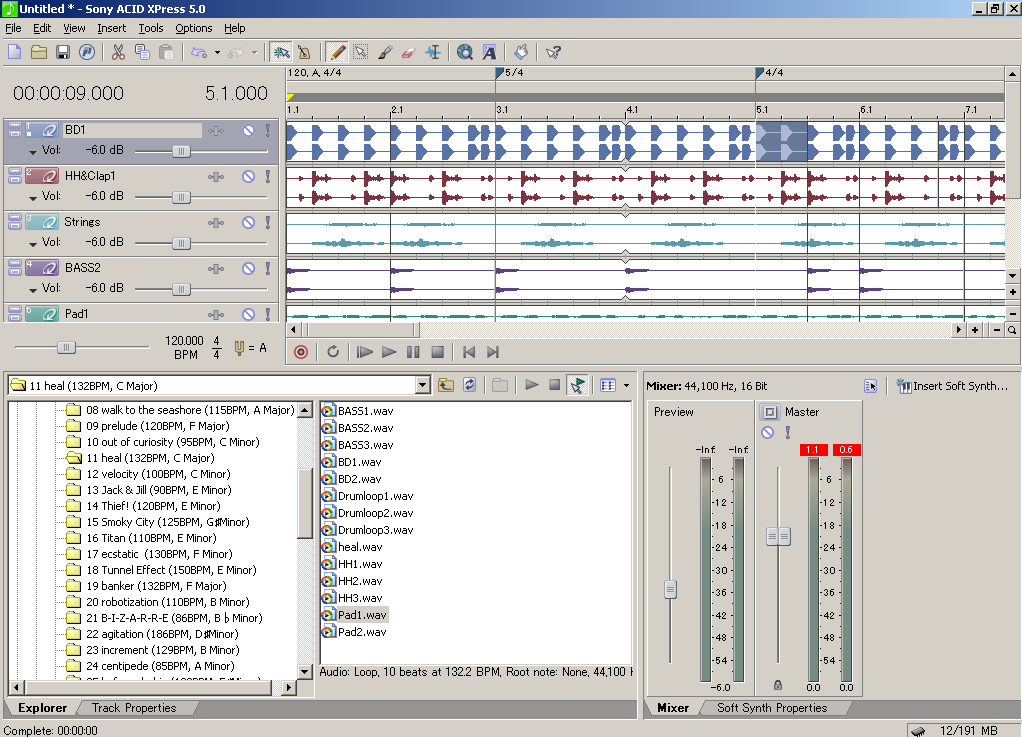The width and height of the screenshot is (1022, 737).
Task: Open the Explorer Views dropdown arrow
Action: (626, 385)
